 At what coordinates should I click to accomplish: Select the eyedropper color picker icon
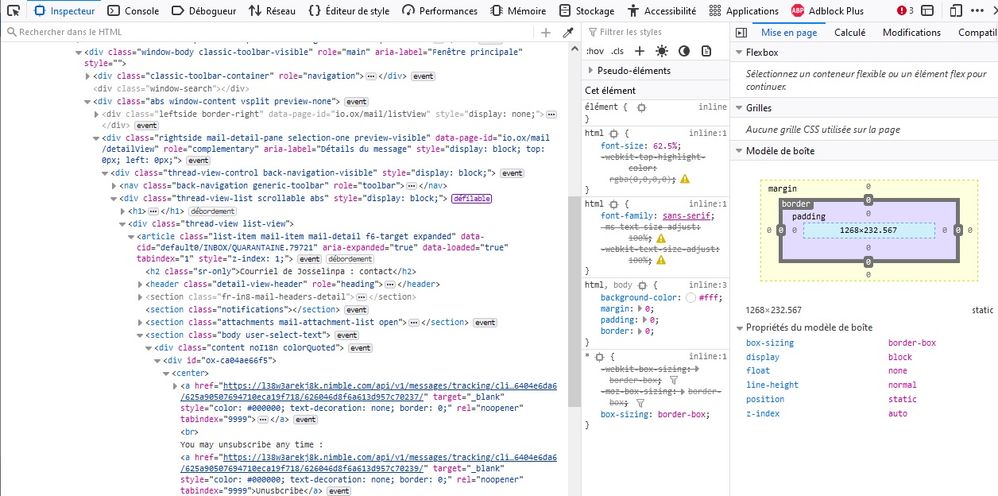[x=568, y=32]
